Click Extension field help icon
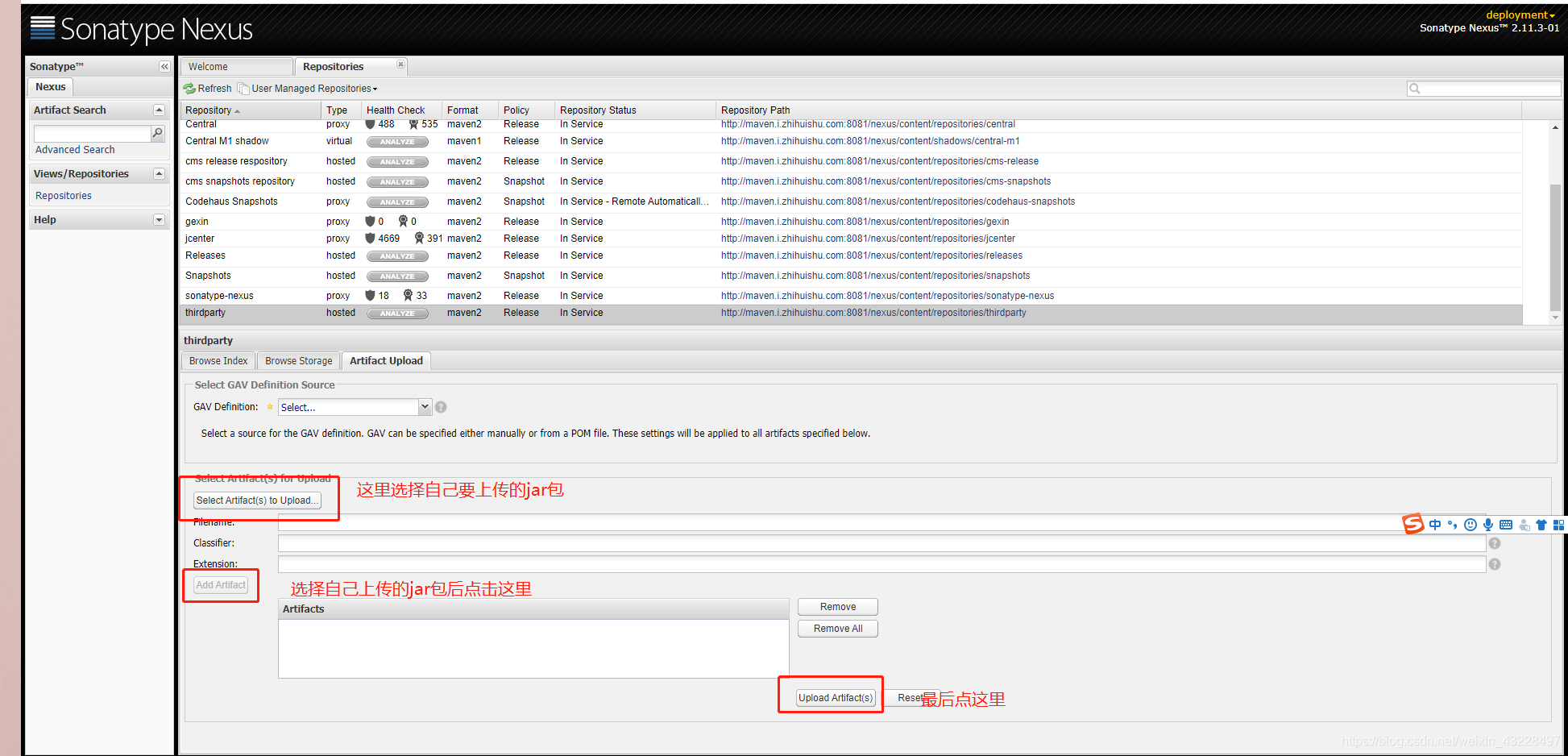 (1495, 564)
